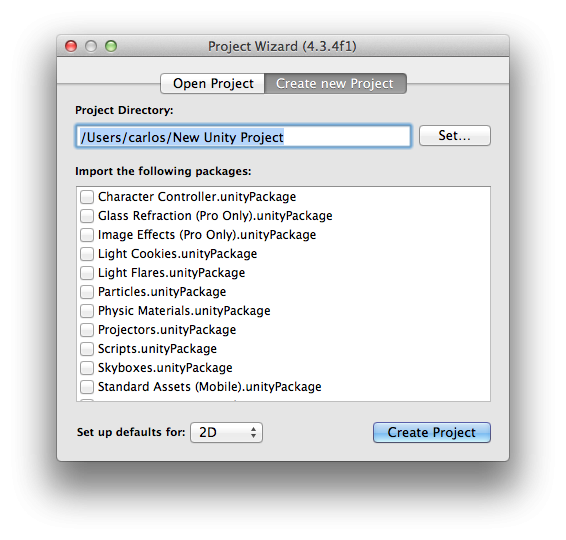Close the Project Wizard window
The width and height of the screenshot is (566, 540).
pyautogui.click(x=71, y=46)
